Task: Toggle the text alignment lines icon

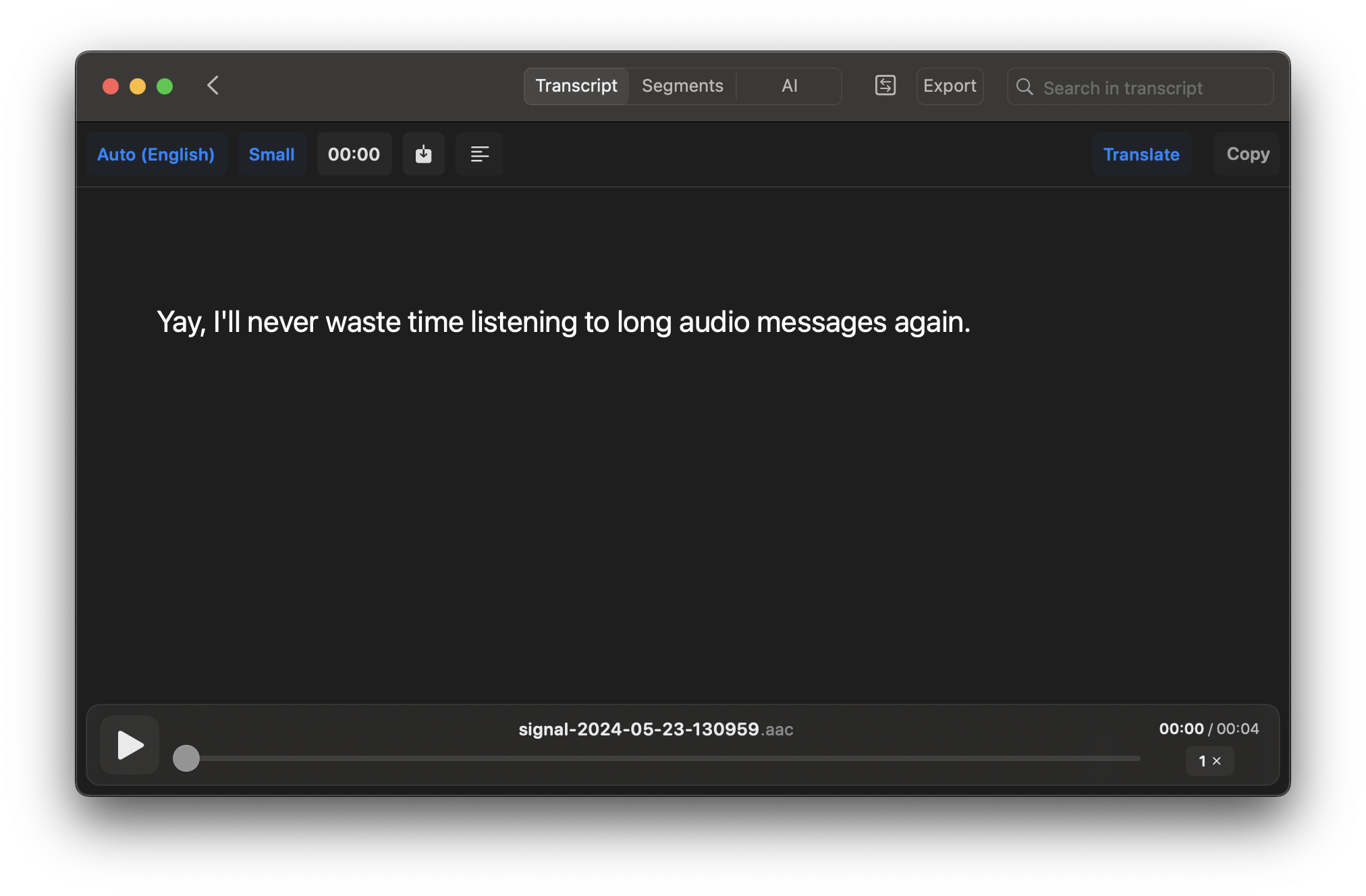Action: [479, 155]
